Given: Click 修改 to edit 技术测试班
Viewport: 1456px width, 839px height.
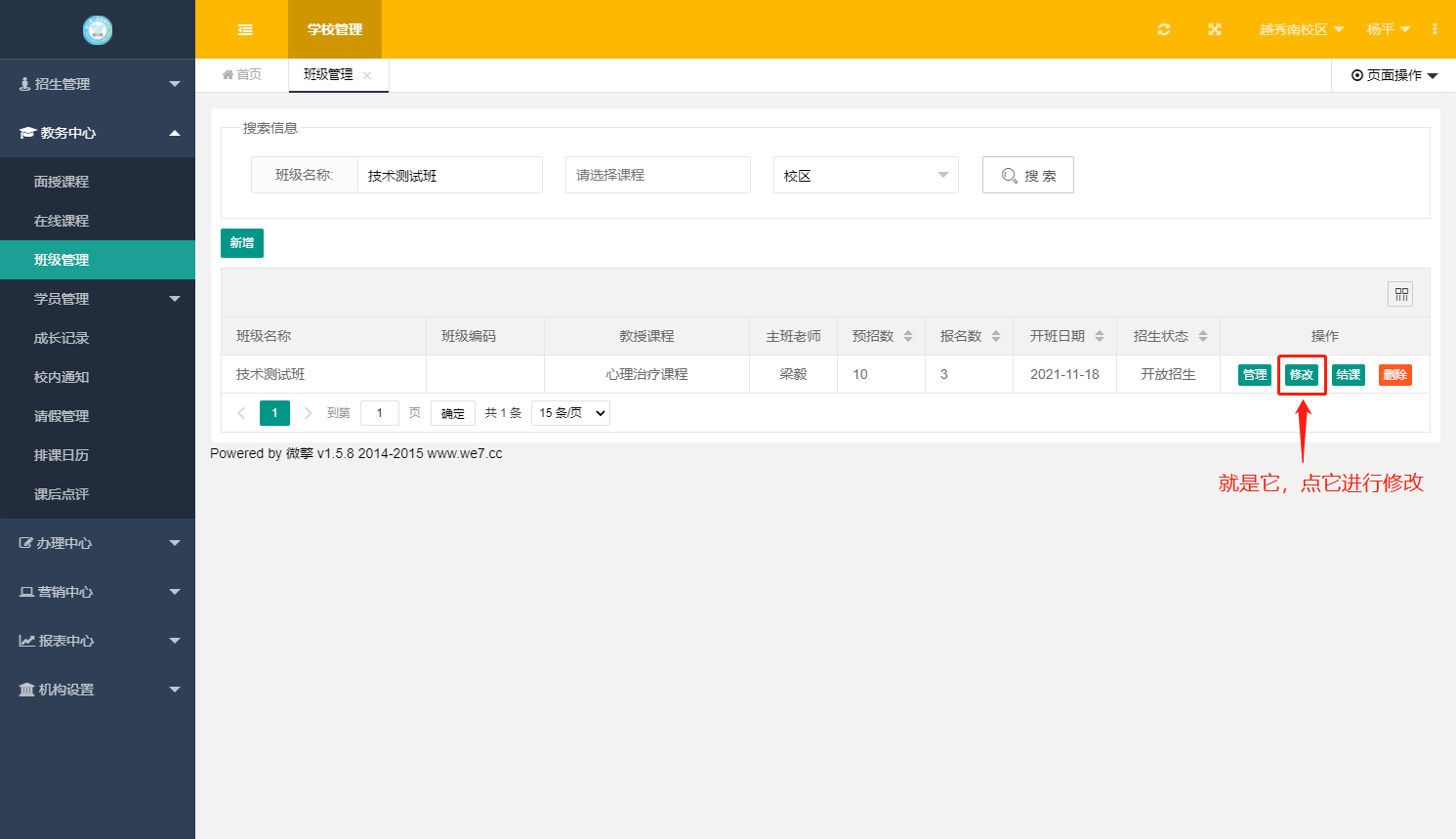Looking at the screenshot, I should coord(1302,375).
